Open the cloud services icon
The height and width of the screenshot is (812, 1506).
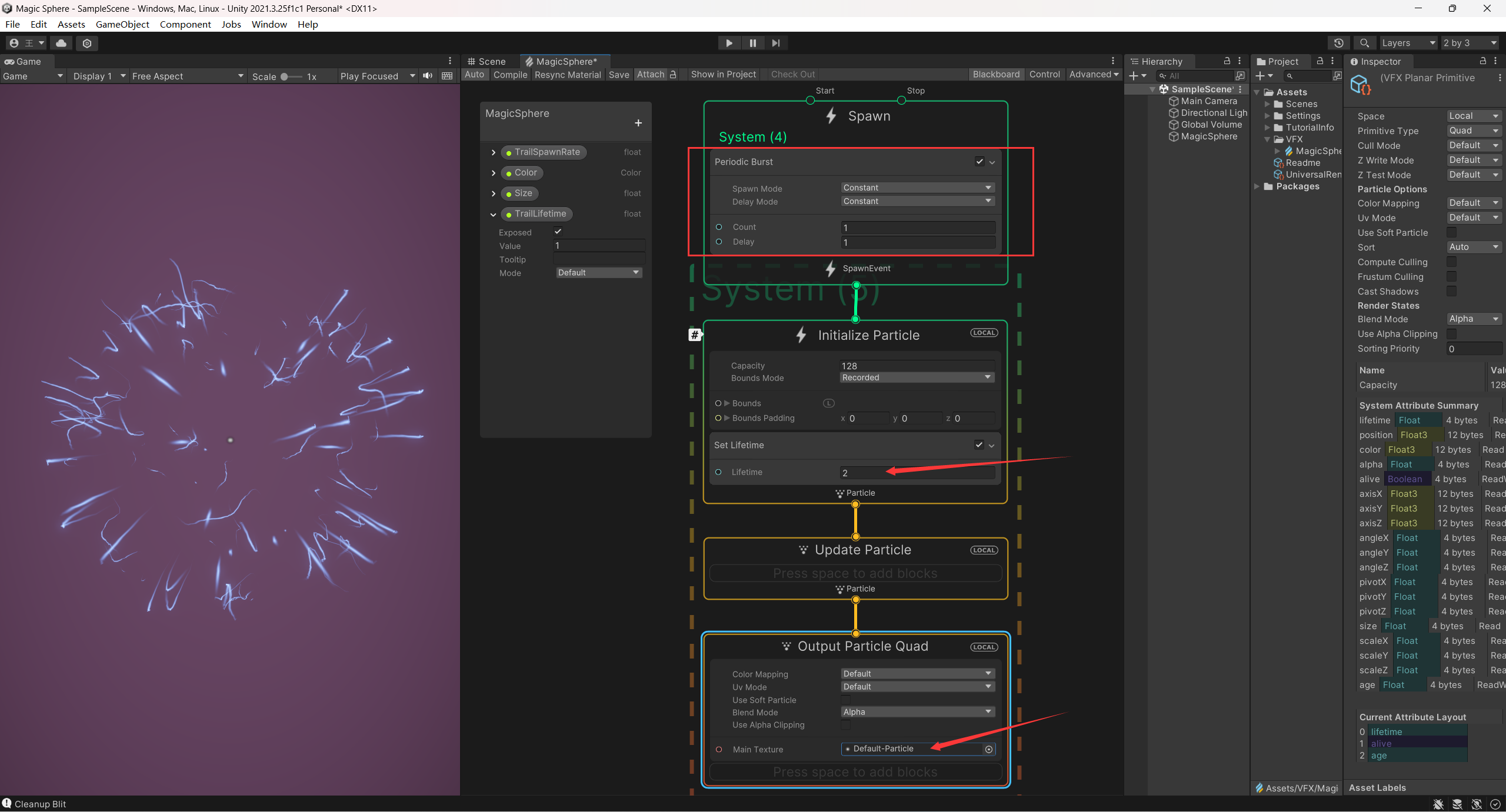[61, 43]
